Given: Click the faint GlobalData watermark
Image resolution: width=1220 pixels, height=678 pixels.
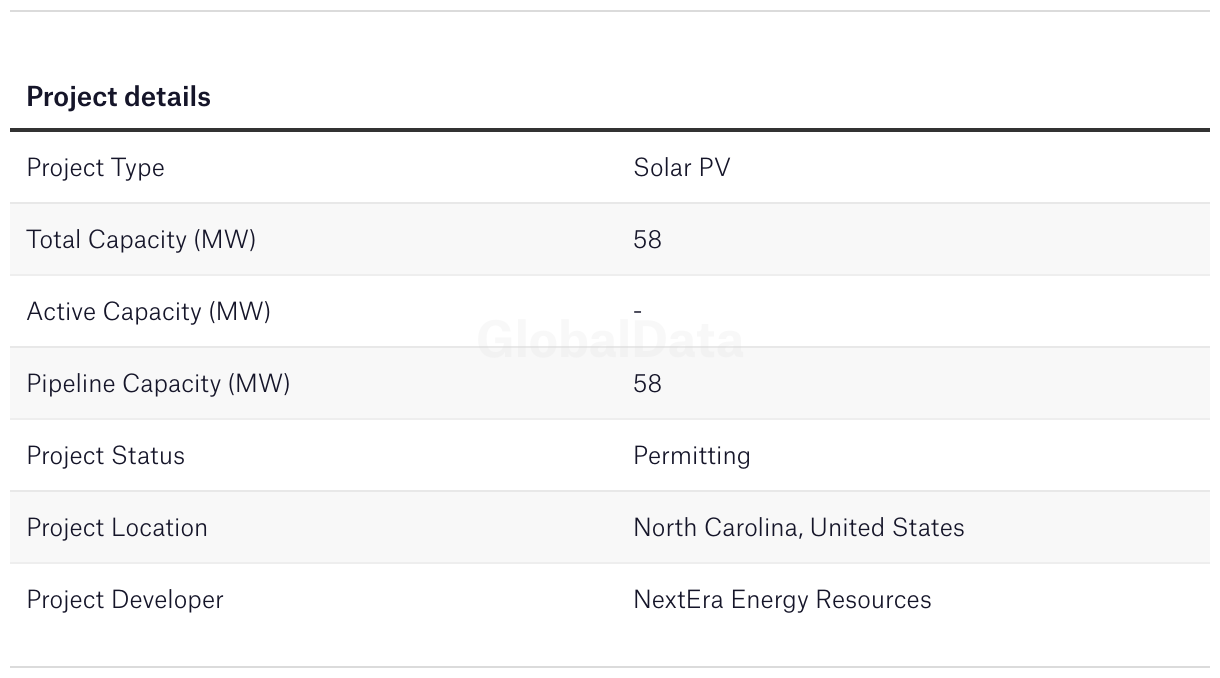Looking at the screenshot, I should [x=610, y=341].
